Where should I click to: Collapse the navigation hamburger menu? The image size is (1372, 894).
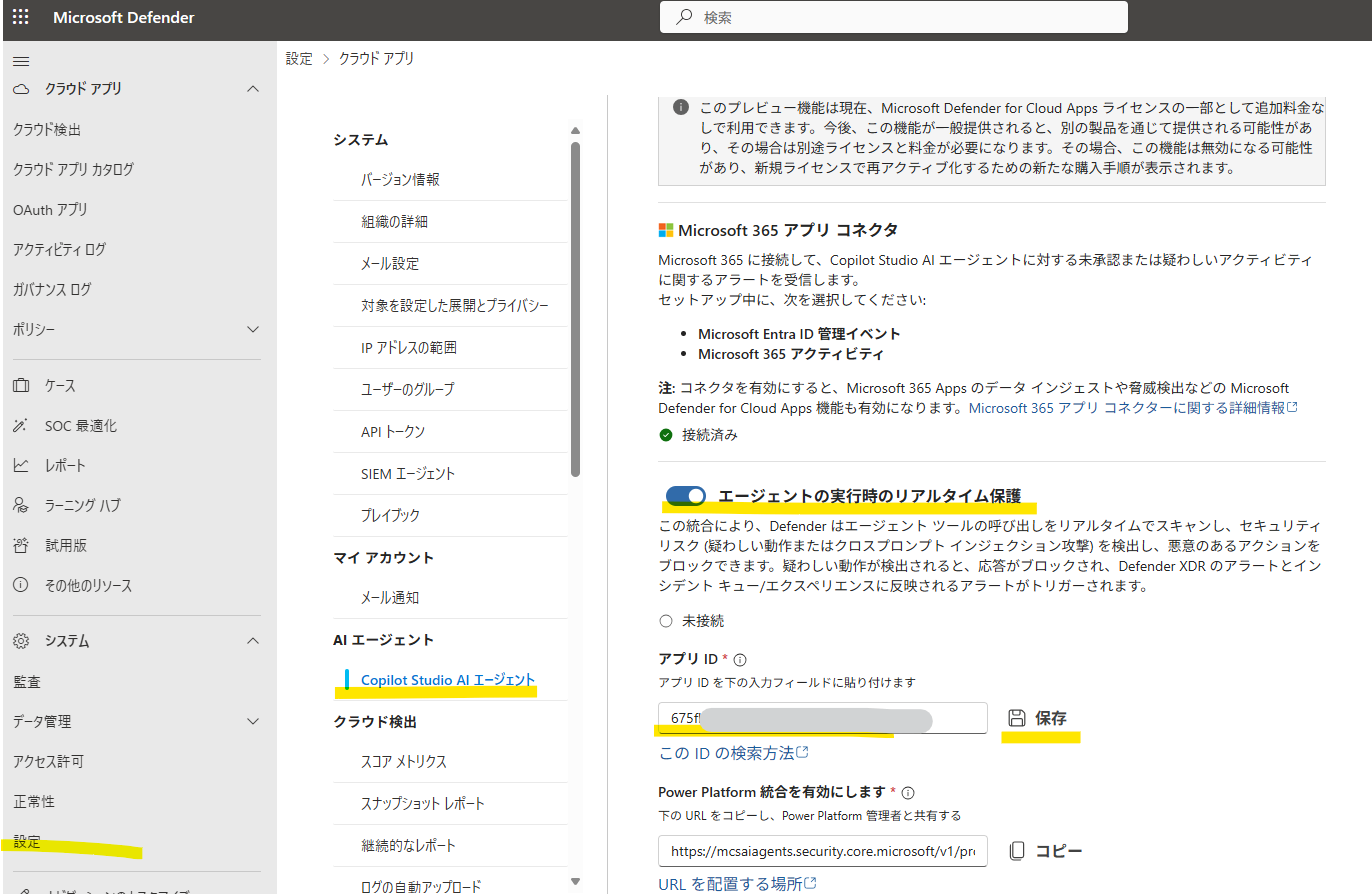[x=21, y=62]
